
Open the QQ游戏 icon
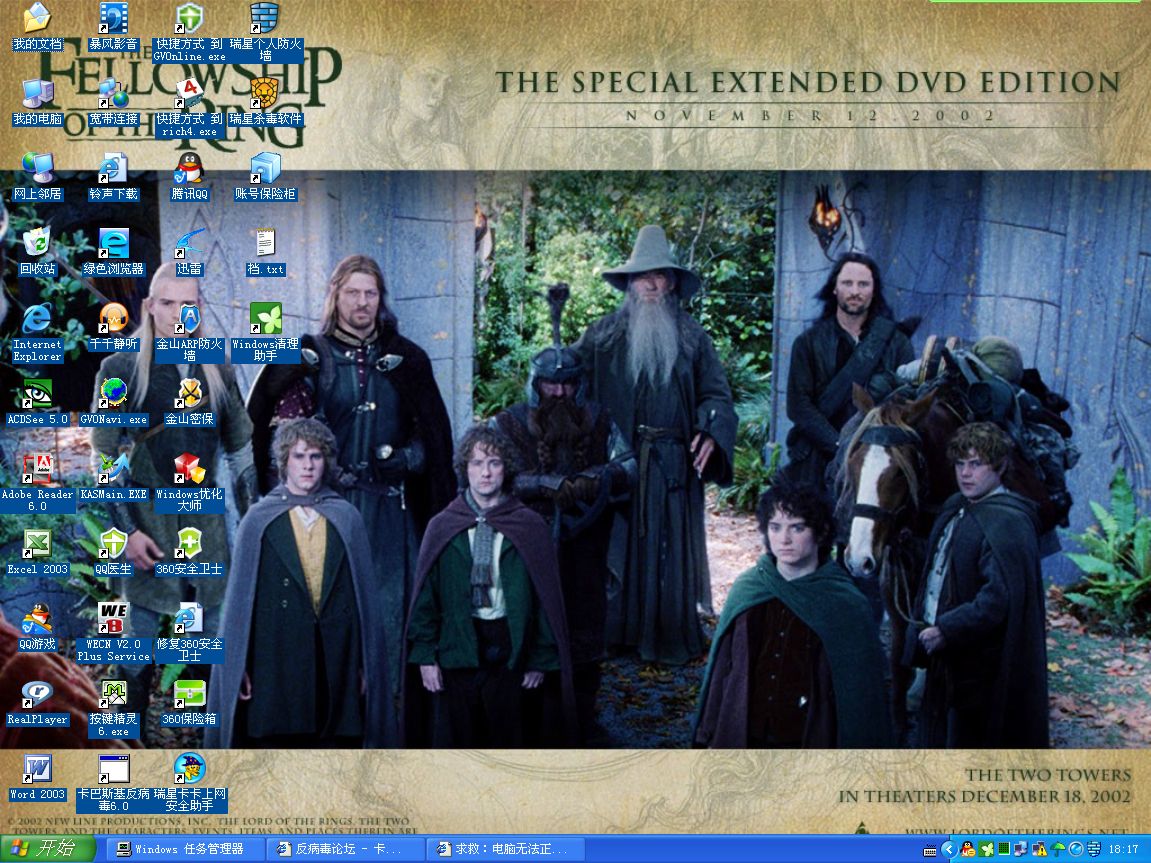point(37,627)
